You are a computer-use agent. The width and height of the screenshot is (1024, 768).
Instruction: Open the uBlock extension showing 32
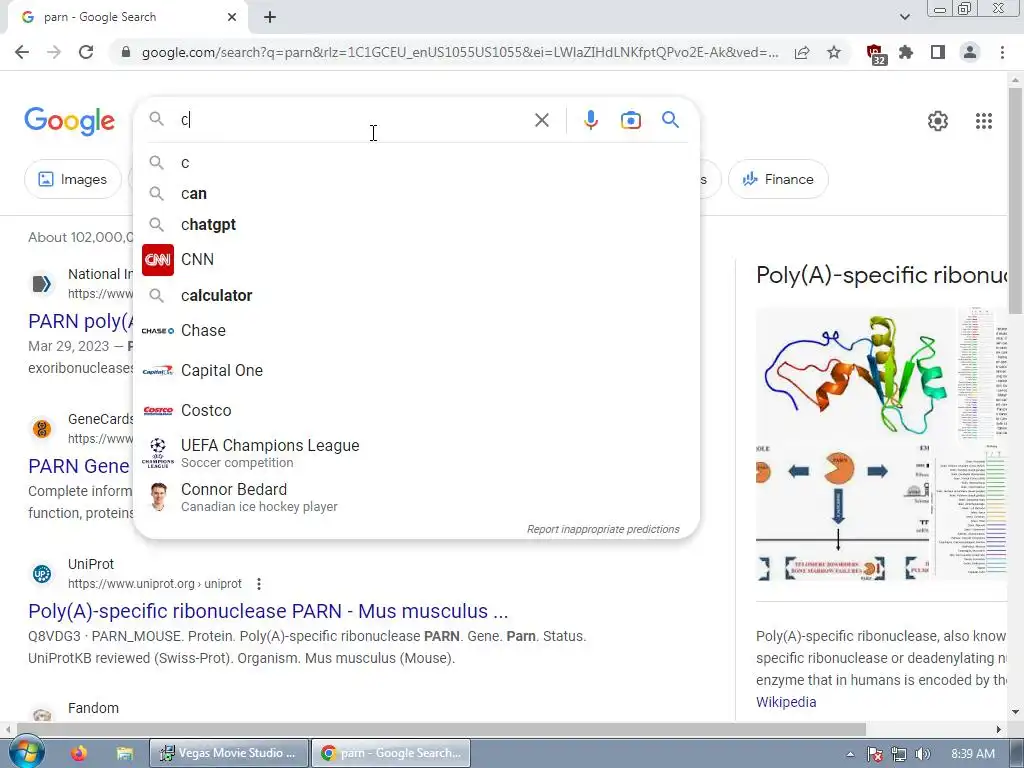876,54
